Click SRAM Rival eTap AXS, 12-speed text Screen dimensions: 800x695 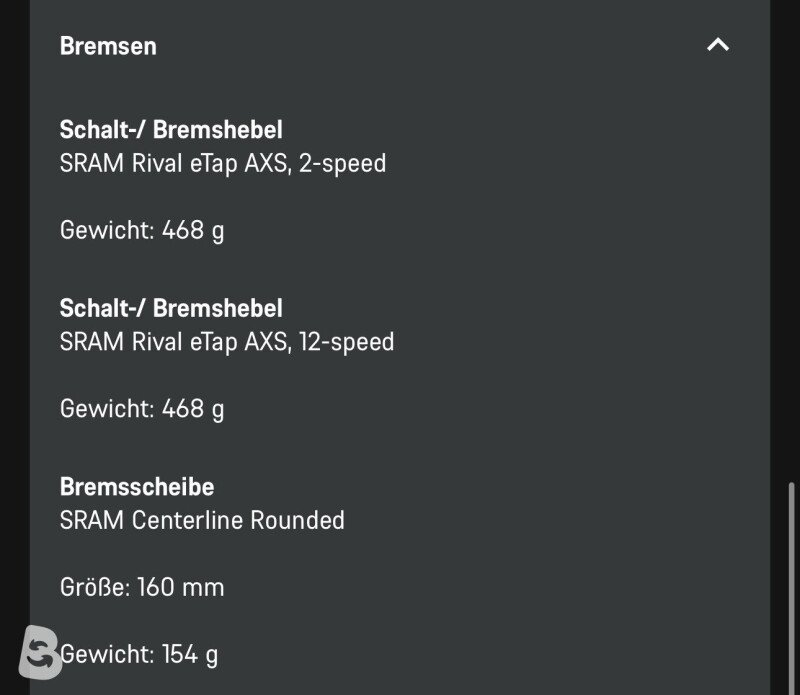227,342
